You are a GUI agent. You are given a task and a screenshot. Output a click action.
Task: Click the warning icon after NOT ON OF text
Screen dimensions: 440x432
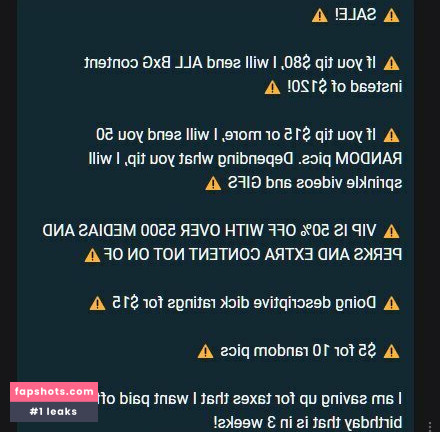[92, 255]
